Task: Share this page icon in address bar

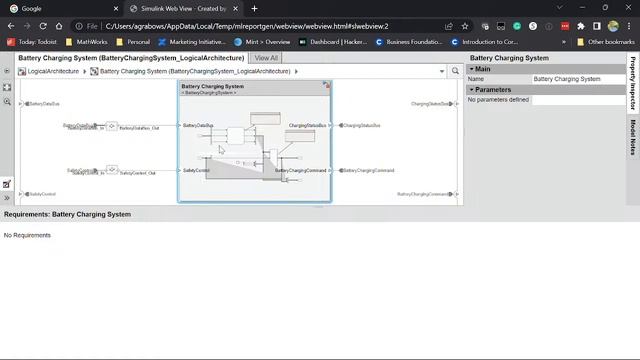Action: (449, 26)
